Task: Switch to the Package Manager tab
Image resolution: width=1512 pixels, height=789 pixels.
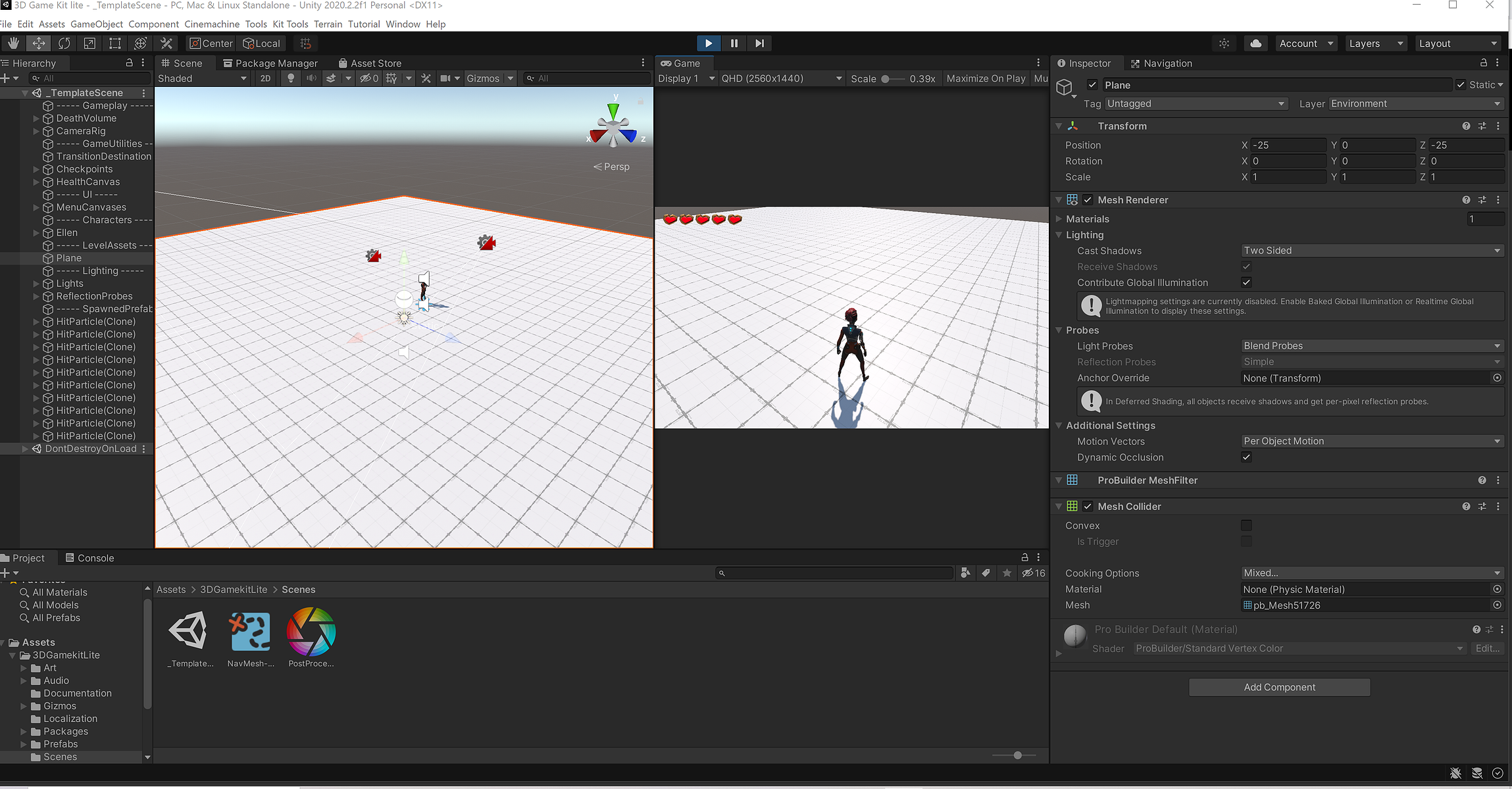Action: click(x=270, y=63)
